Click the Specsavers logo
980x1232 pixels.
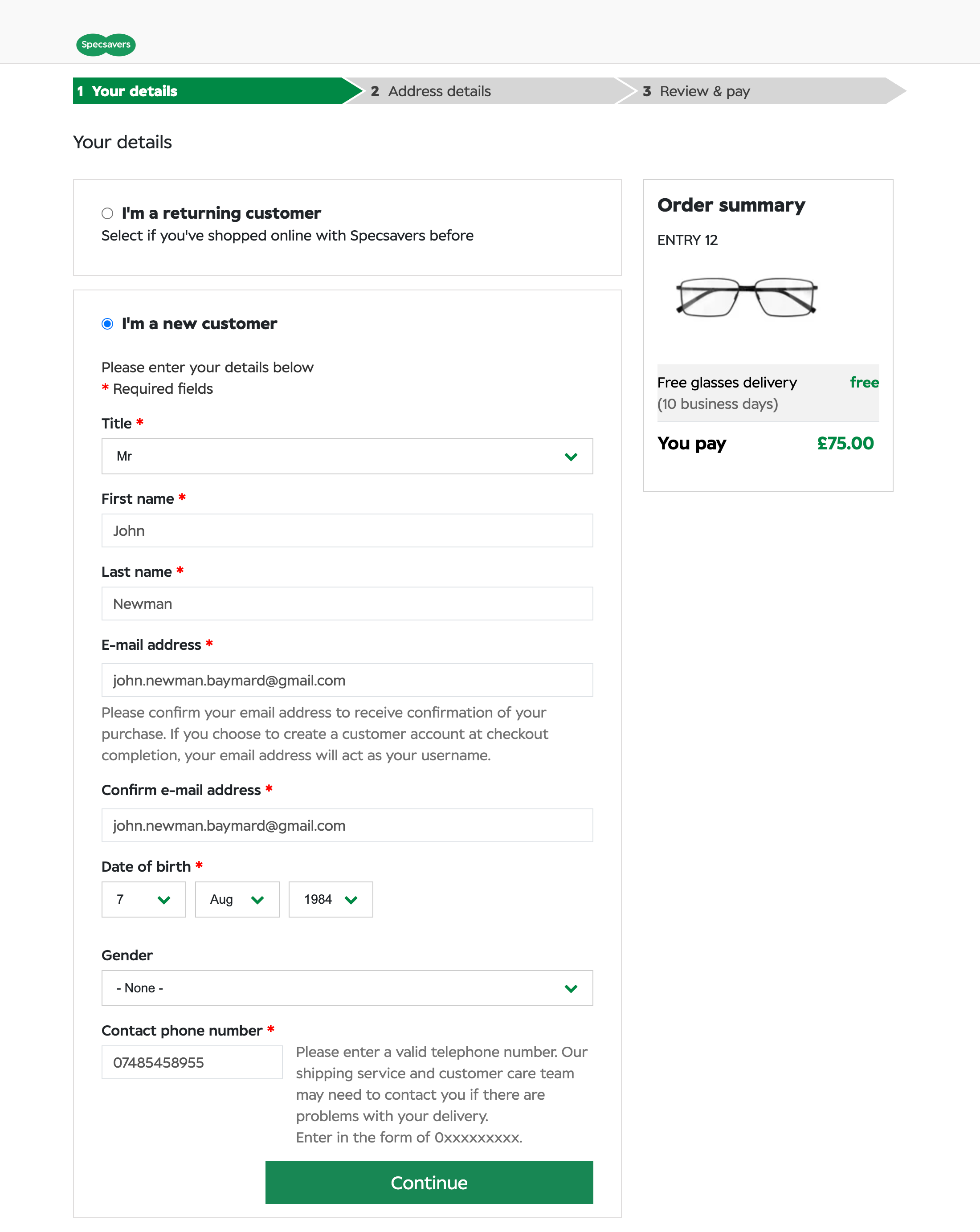coord(106,44)
